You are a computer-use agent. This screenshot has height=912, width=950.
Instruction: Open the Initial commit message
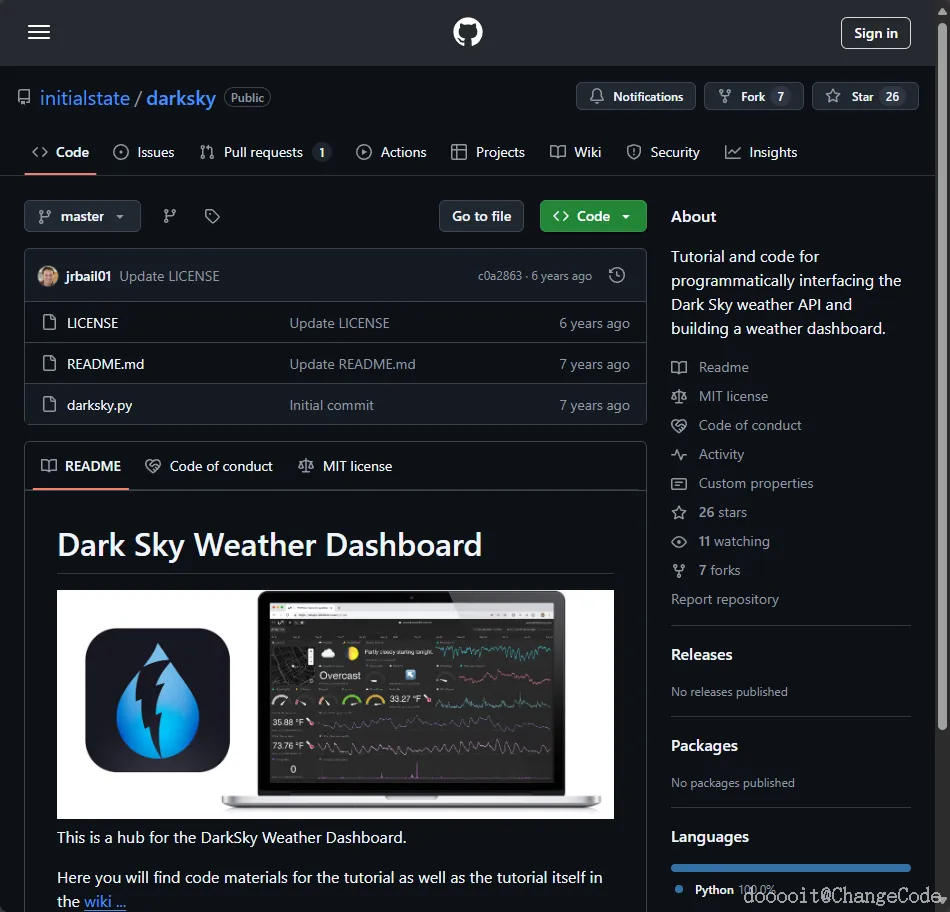point(331,405)
